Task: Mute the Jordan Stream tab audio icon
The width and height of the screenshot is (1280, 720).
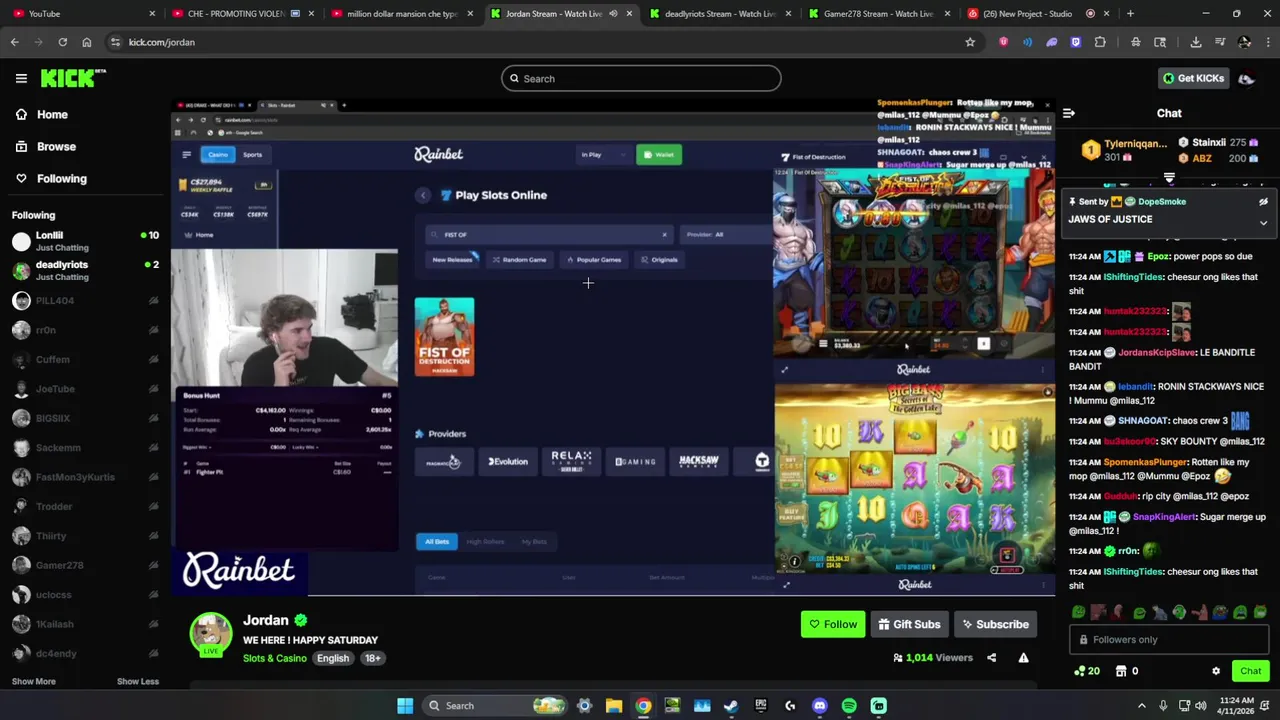Action: tap(613, 14)
